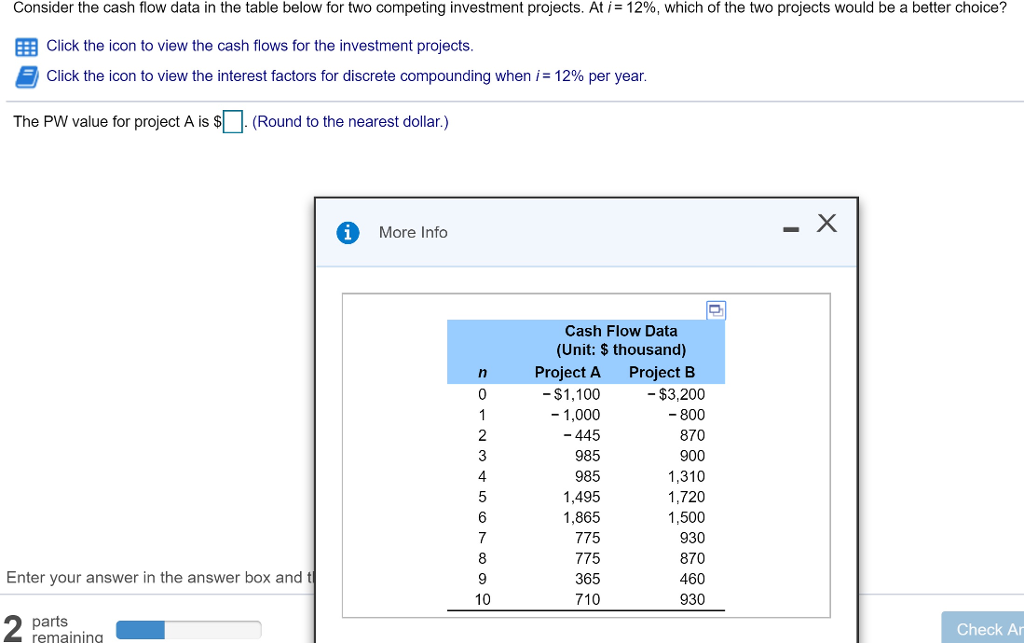Minimize the More Info popup
This screenshot has height=643, width=1024.
791,229
